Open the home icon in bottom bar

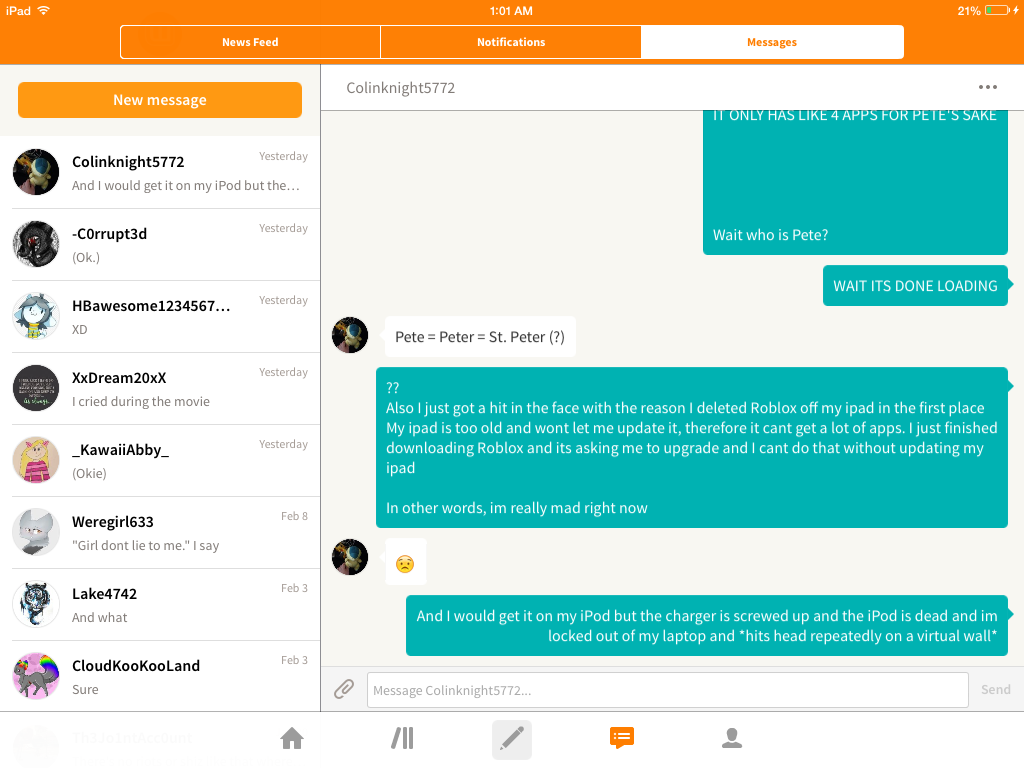coord(292,739)
